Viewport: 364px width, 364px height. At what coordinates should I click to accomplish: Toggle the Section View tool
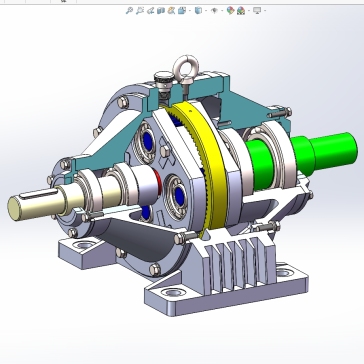pos(161,11)
